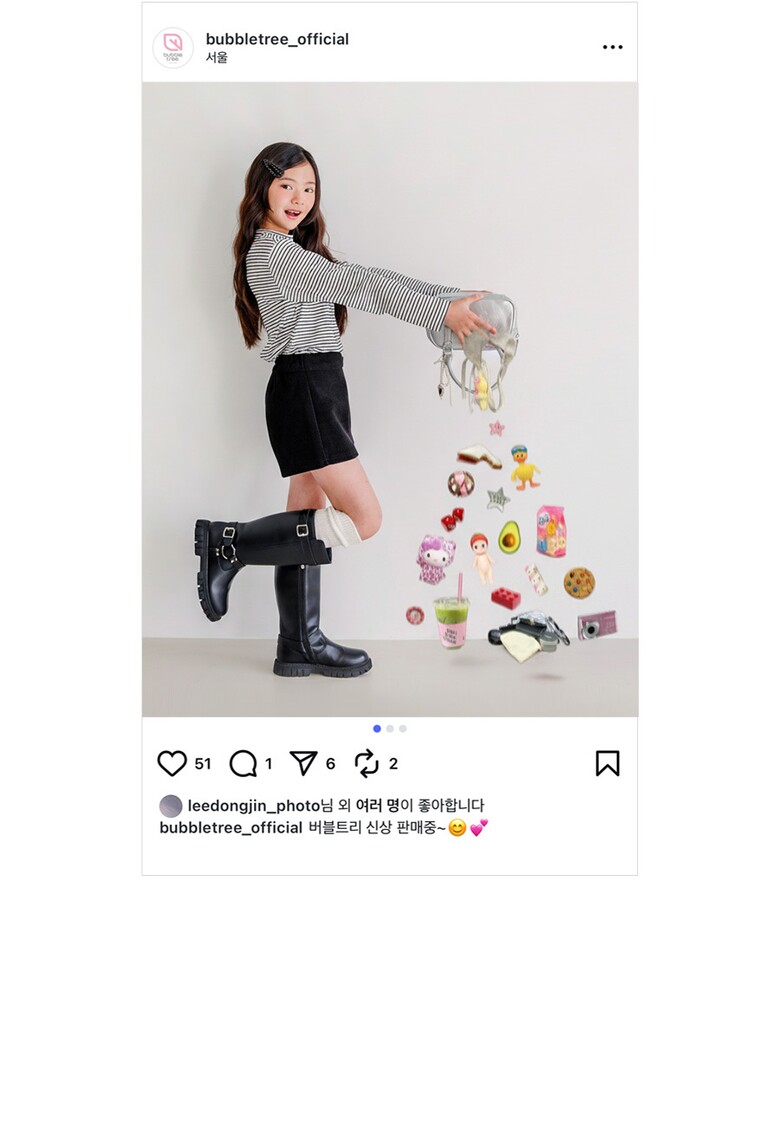The image size is (780, 1134).
Task: Open bubbletree profile picture avatar
Action: click(173, 48)
